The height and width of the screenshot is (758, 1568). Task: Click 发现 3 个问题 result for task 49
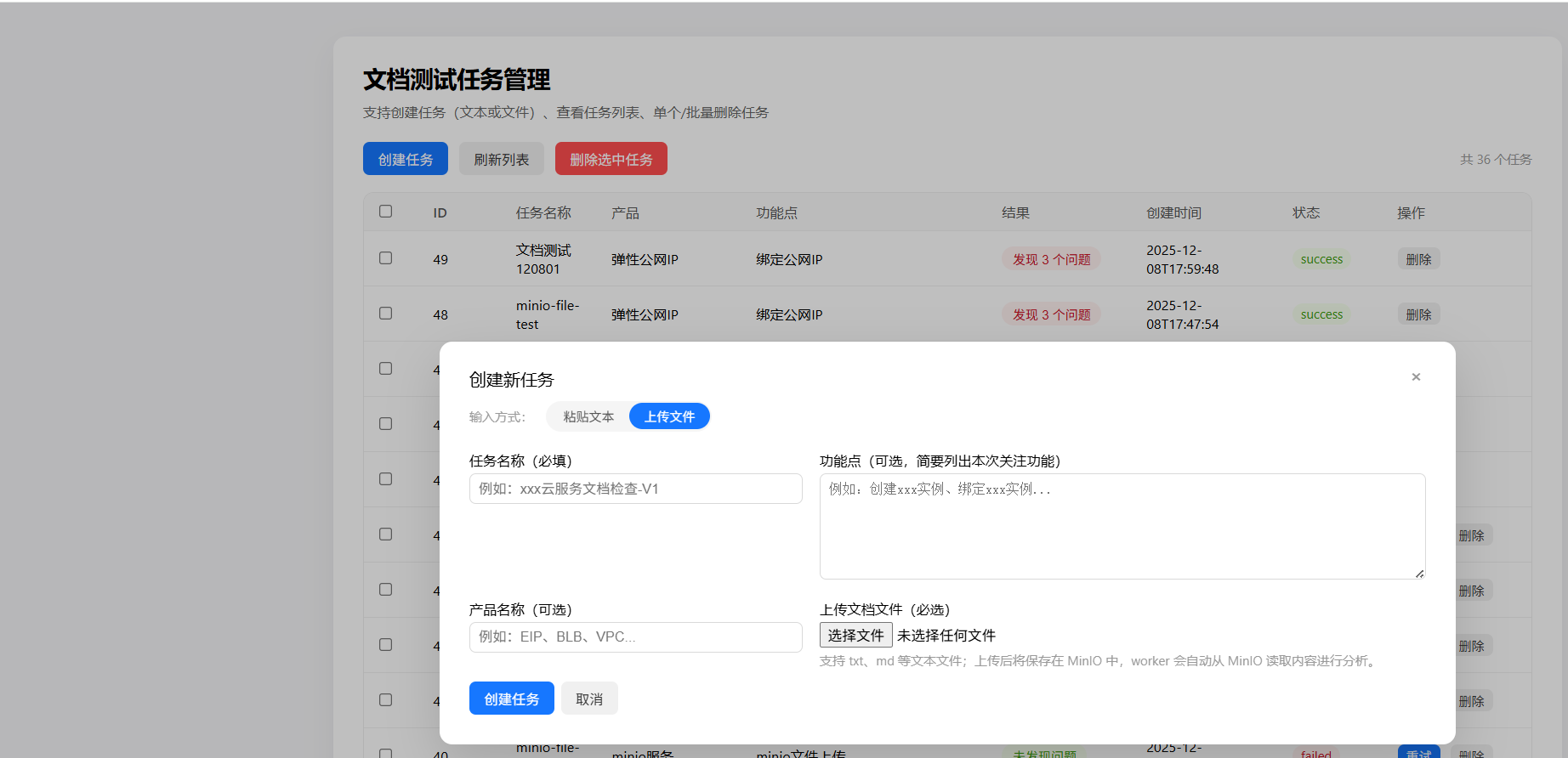pyautogui.click(x=1051, y=259)
